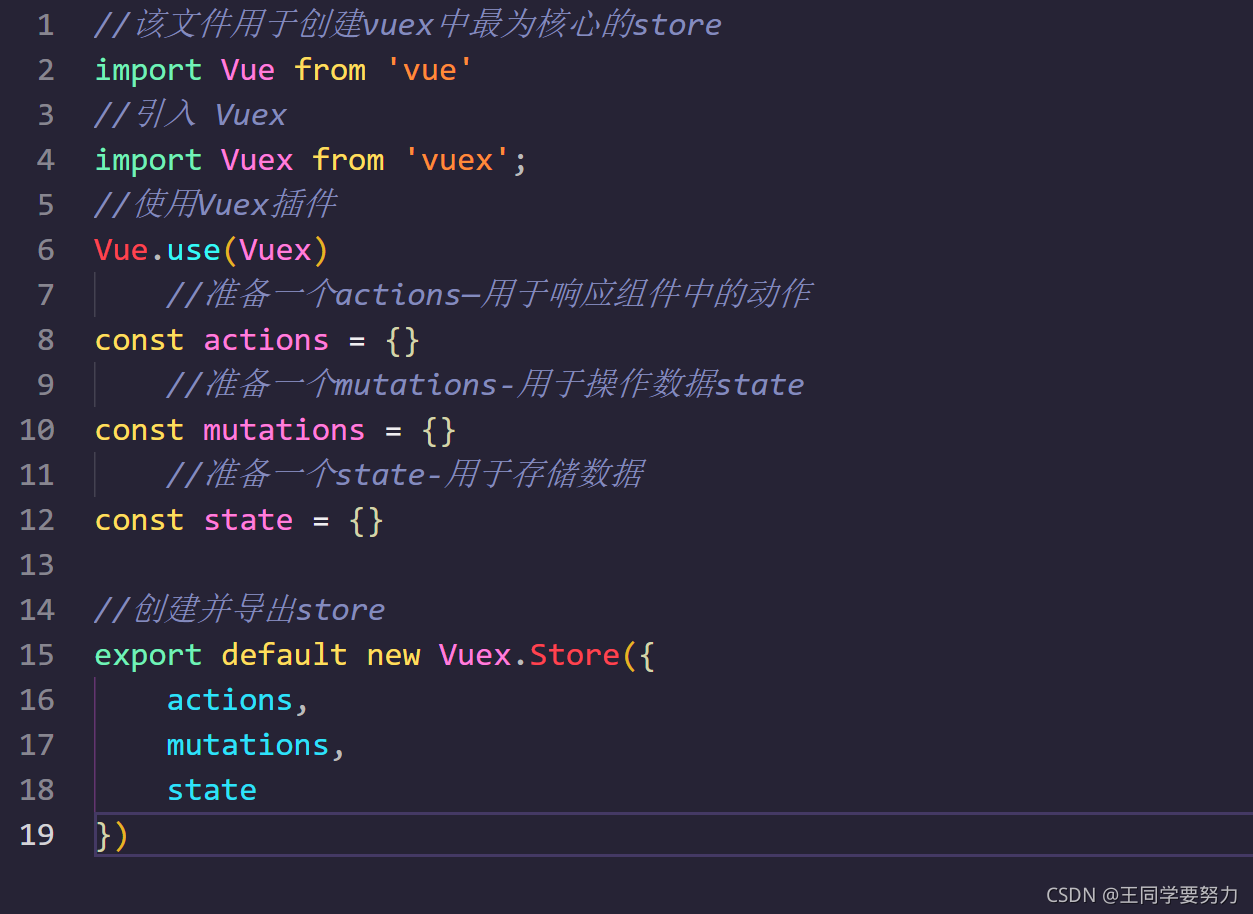Click the const keyword on line 12
This screenshot has height=914, width=1253.
[x=139, y=520]
